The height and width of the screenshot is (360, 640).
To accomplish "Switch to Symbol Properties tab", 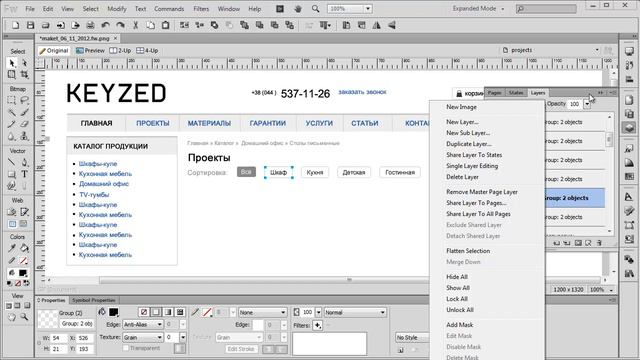I will click(93, 300).
